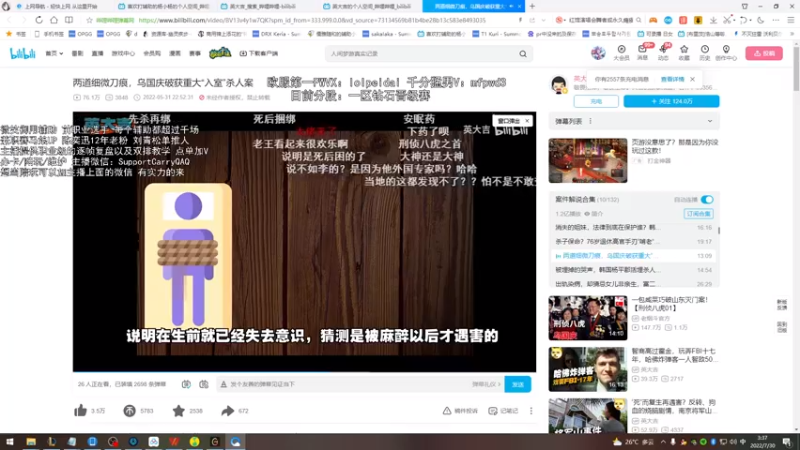The image size is (800, 450).
Task: Toggle 自动连播 autoplay switch
Action: coord(707,199)
